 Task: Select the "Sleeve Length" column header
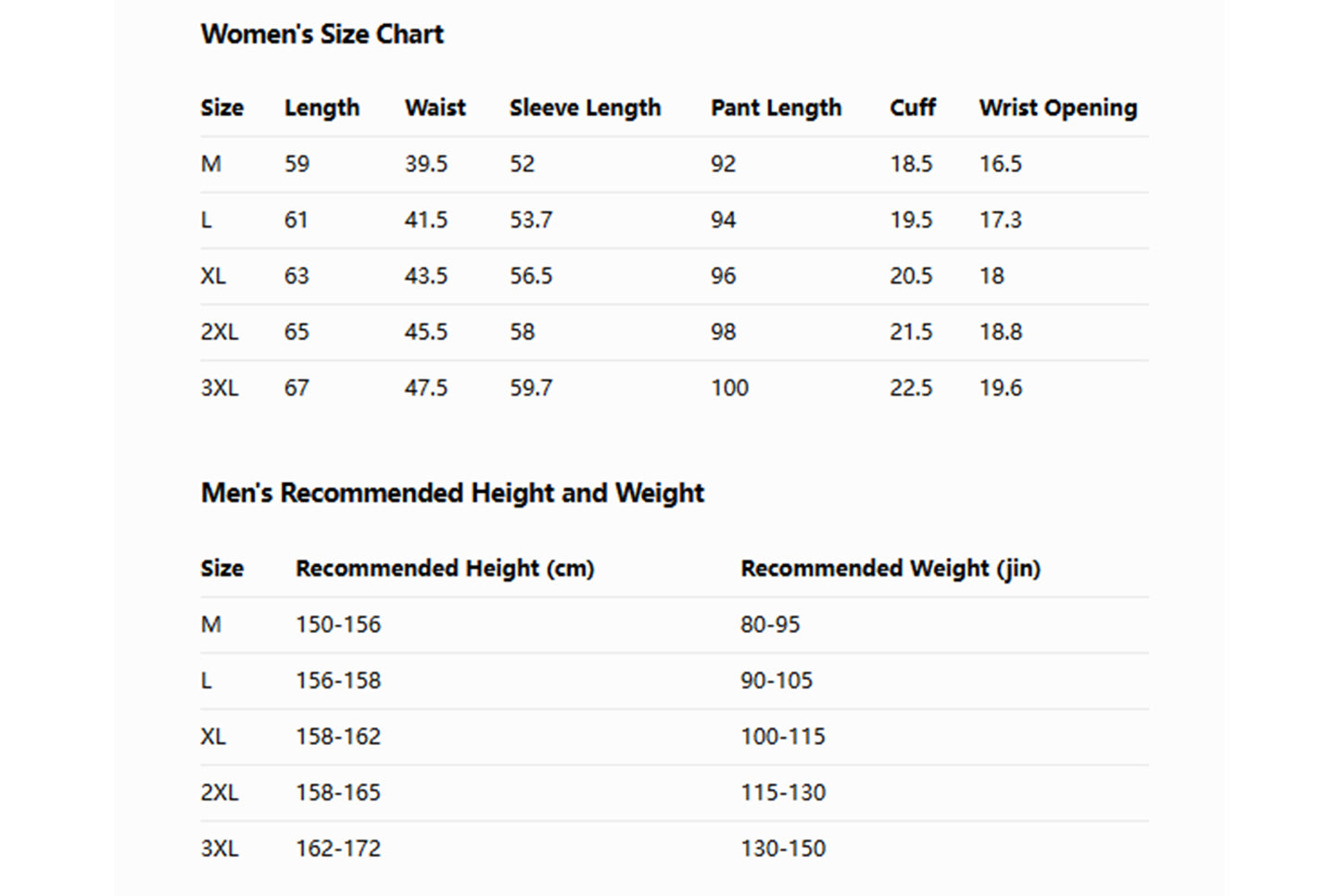(585, 108)
